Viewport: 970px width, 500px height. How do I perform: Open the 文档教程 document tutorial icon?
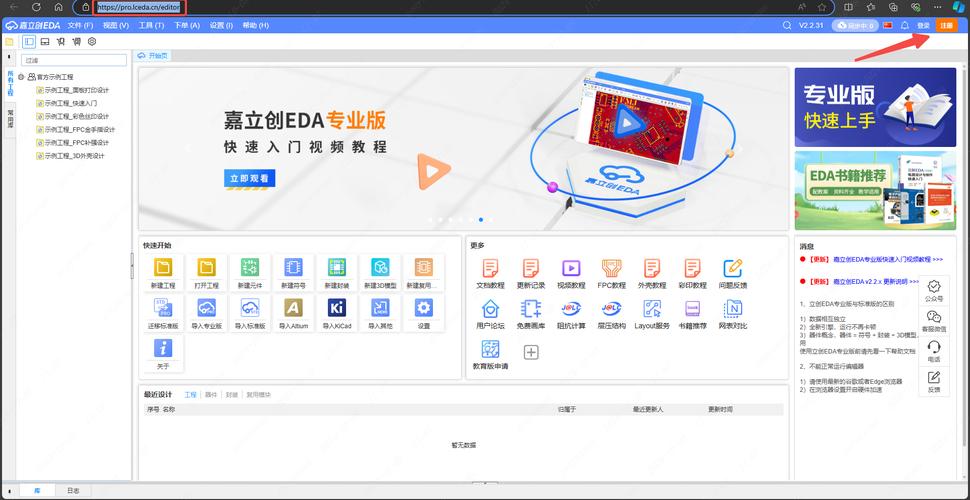click(491, 268)
